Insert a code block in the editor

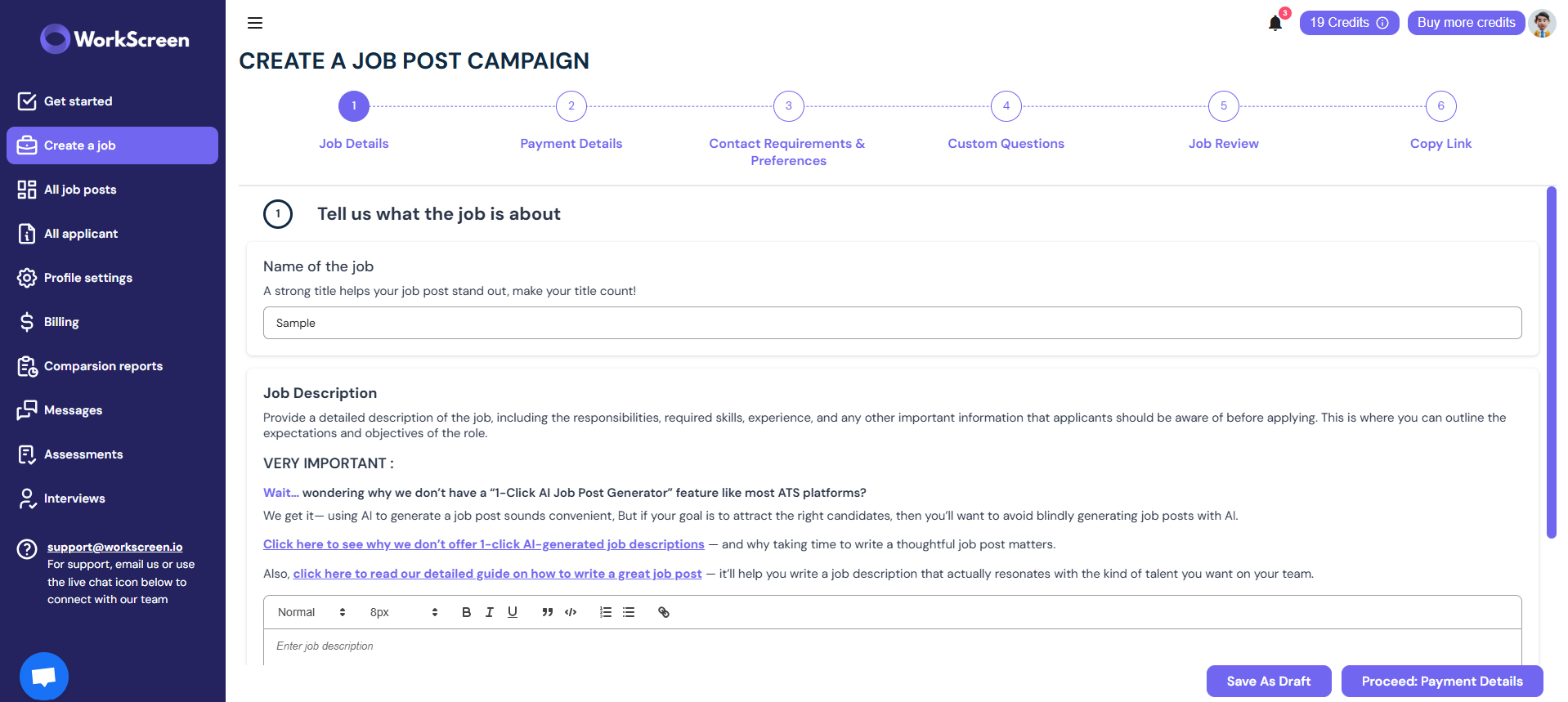[571, 612]
